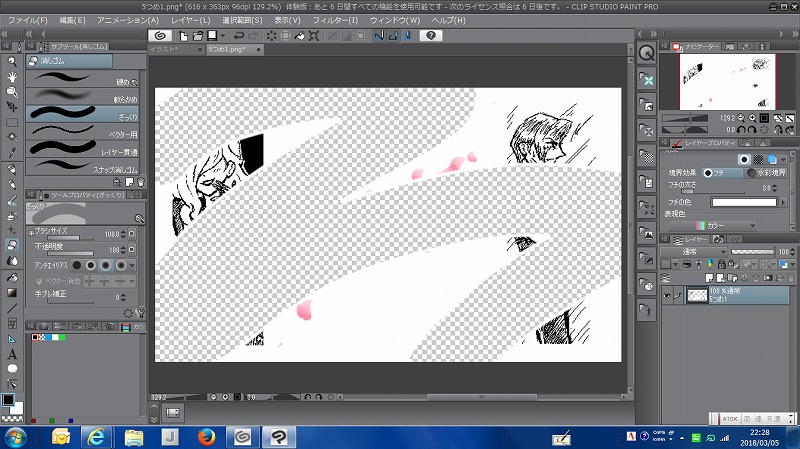800x449 pixels.
Task: Select the 水彩境界 watercolor edge option
Action: click(x=765, y=173)
